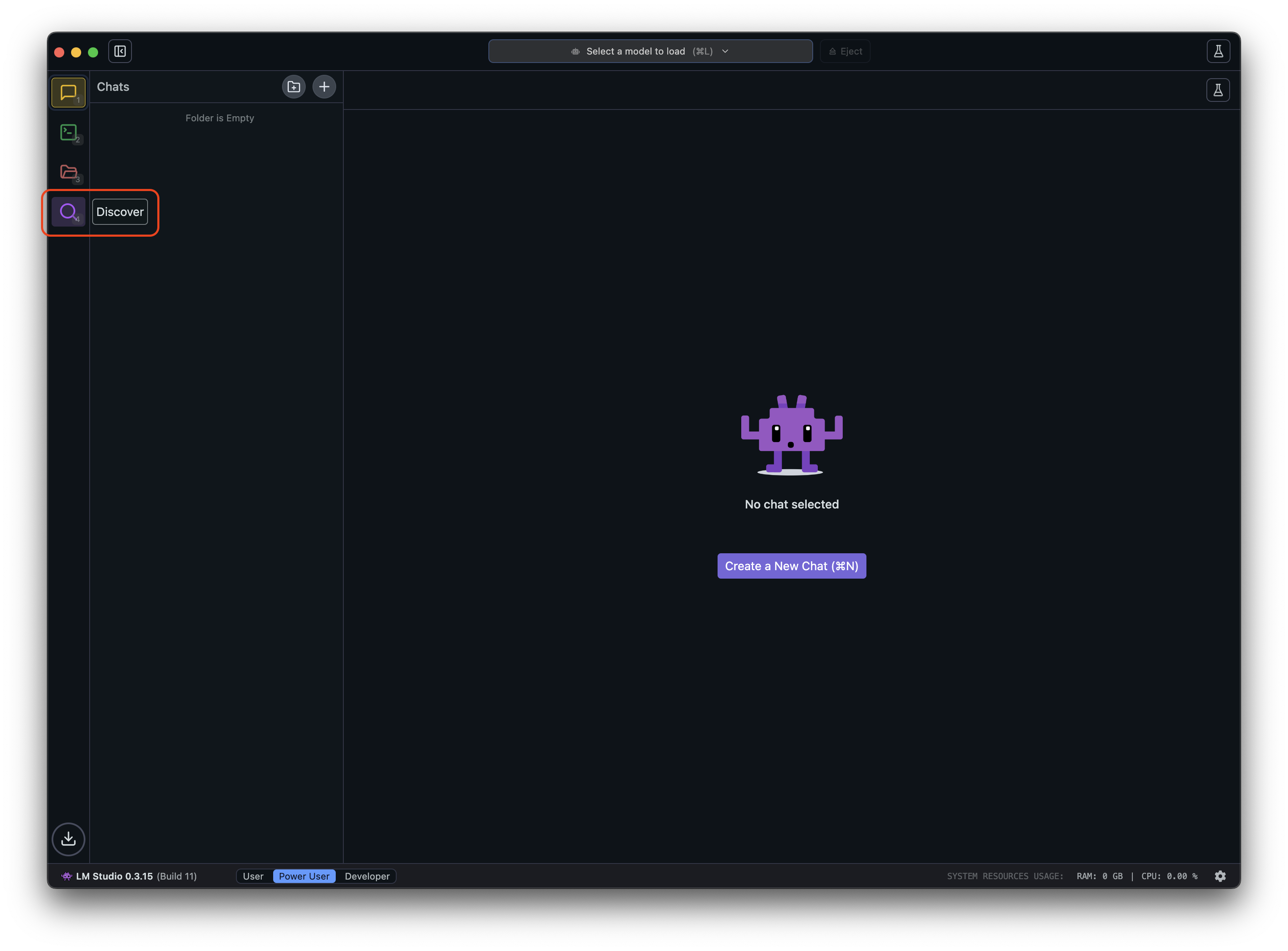Switch to Developer mode
The width and height of the screenshot is (1288, 951).
coord(367,876)
